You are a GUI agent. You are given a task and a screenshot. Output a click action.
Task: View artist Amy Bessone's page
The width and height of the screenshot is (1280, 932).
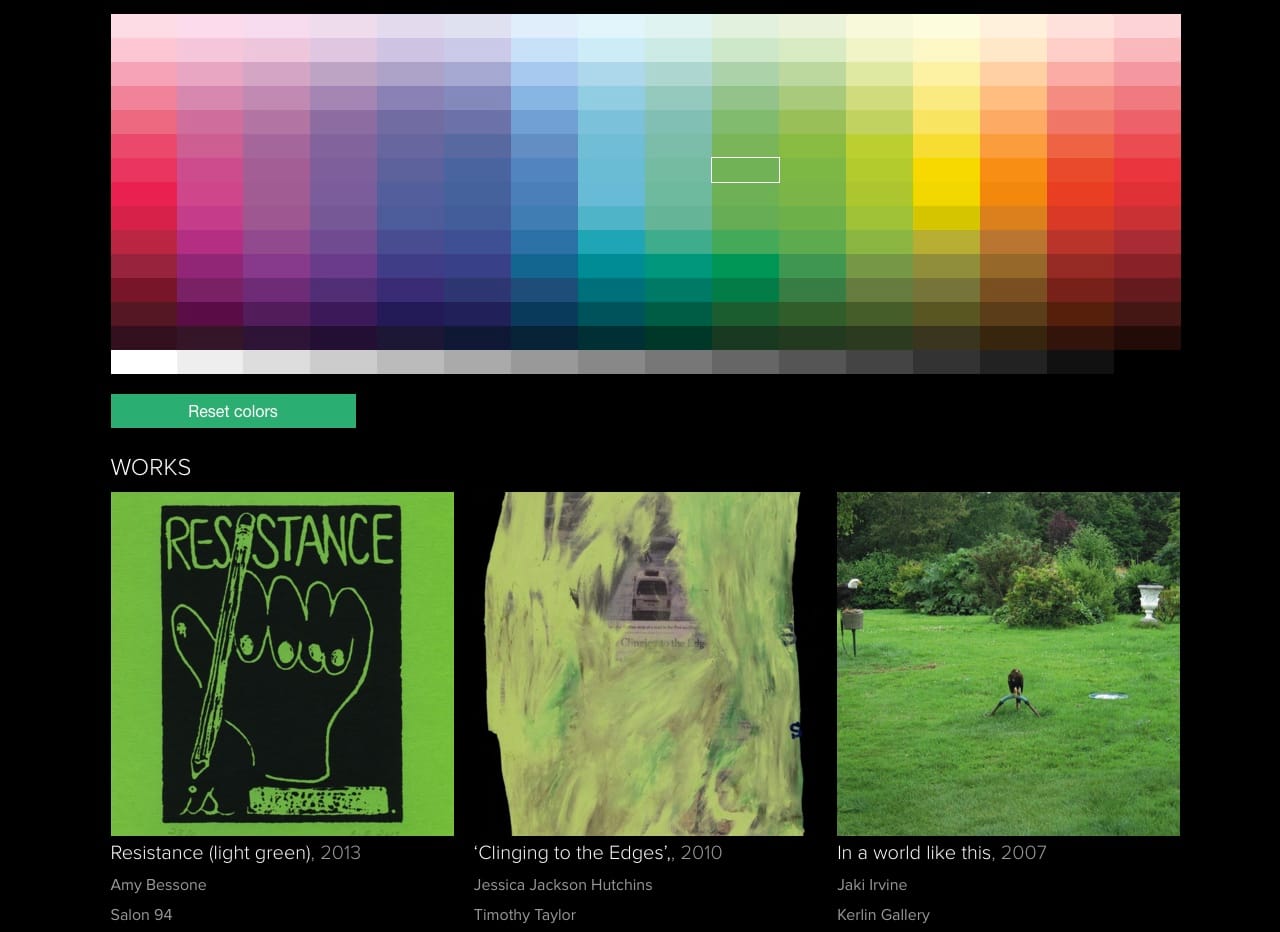(158, 885)
